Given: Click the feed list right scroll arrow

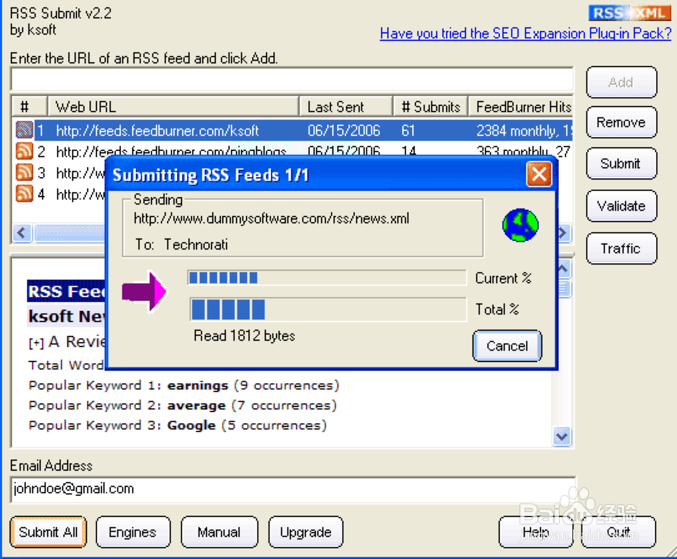Looking at the screenshot, I should pos(563,233).
